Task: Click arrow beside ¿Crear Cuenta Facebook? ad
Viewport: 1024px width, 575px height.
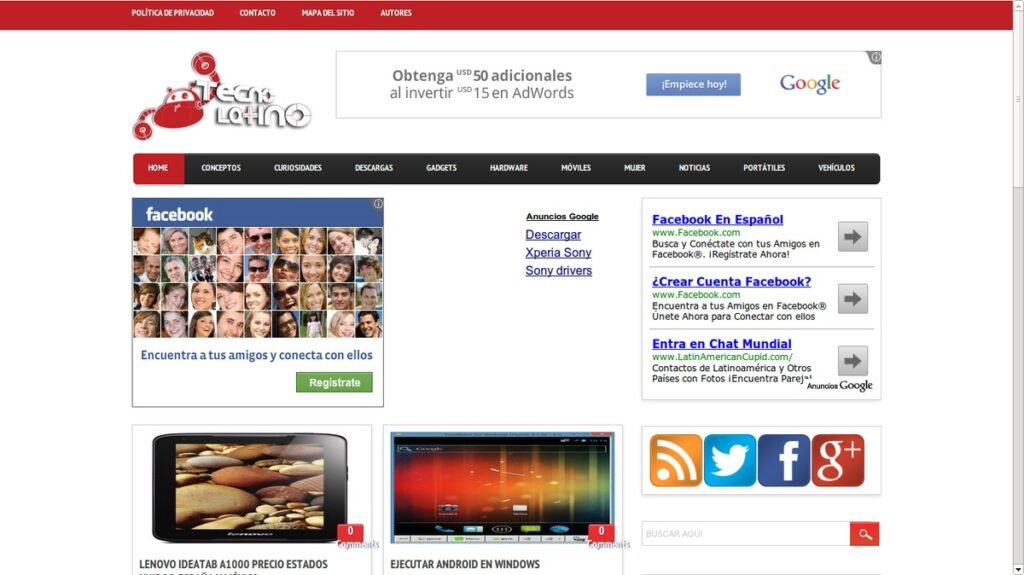Action: tap(852, 299)
